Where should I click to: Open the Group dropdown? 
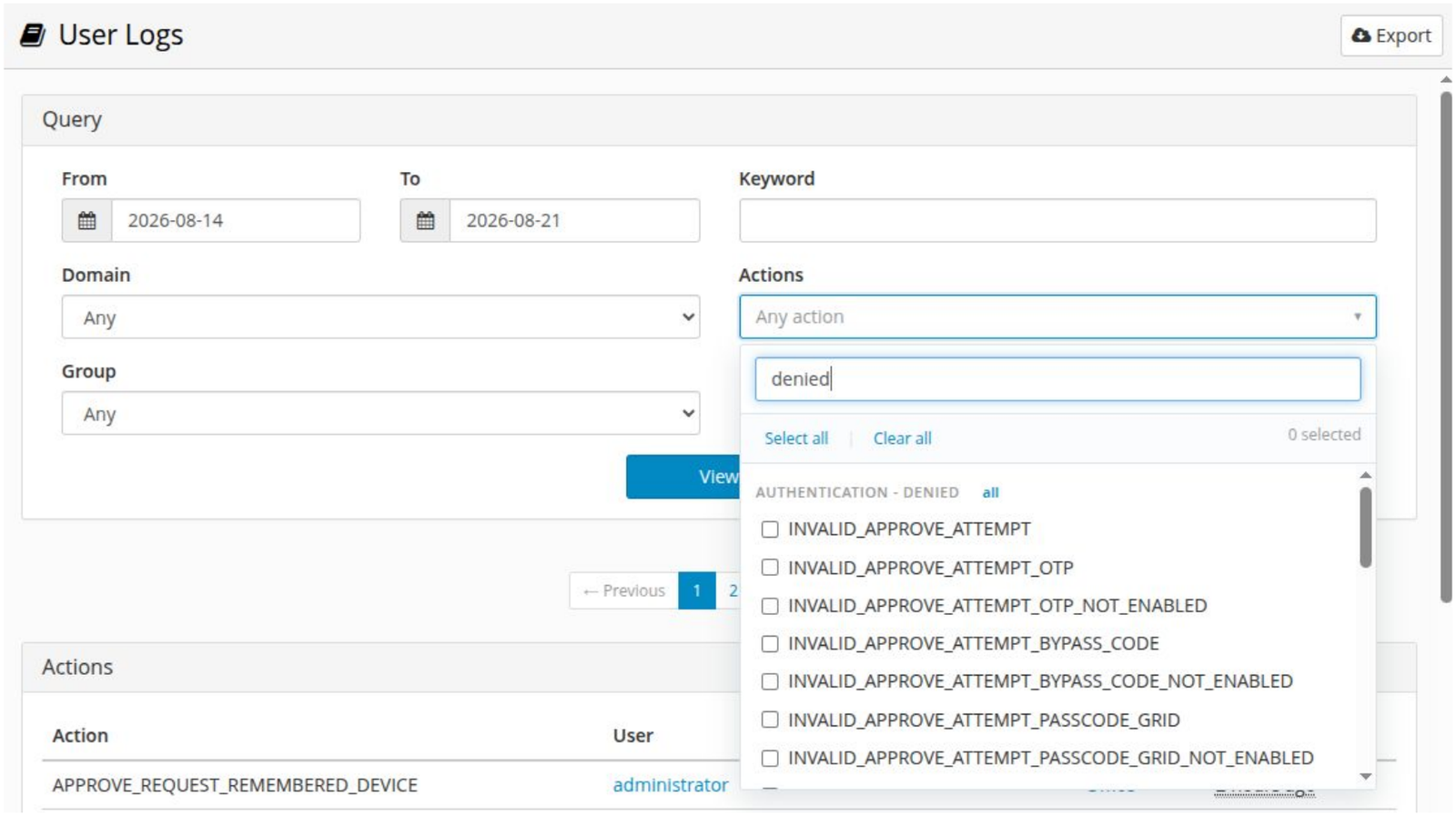point(380,413)
